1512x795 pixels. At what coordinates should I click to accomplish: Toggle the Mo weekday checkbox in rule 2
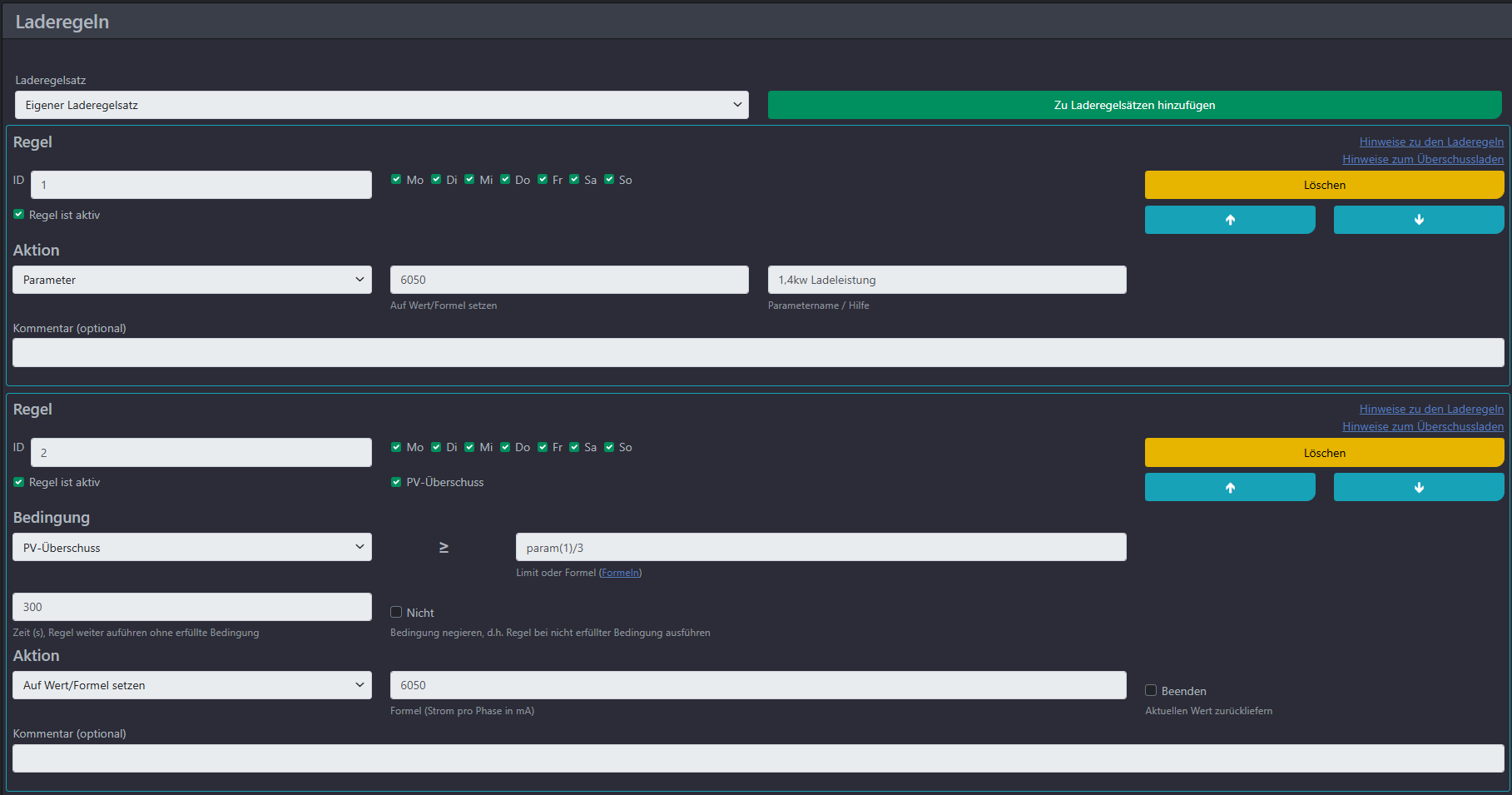point(396,447)
